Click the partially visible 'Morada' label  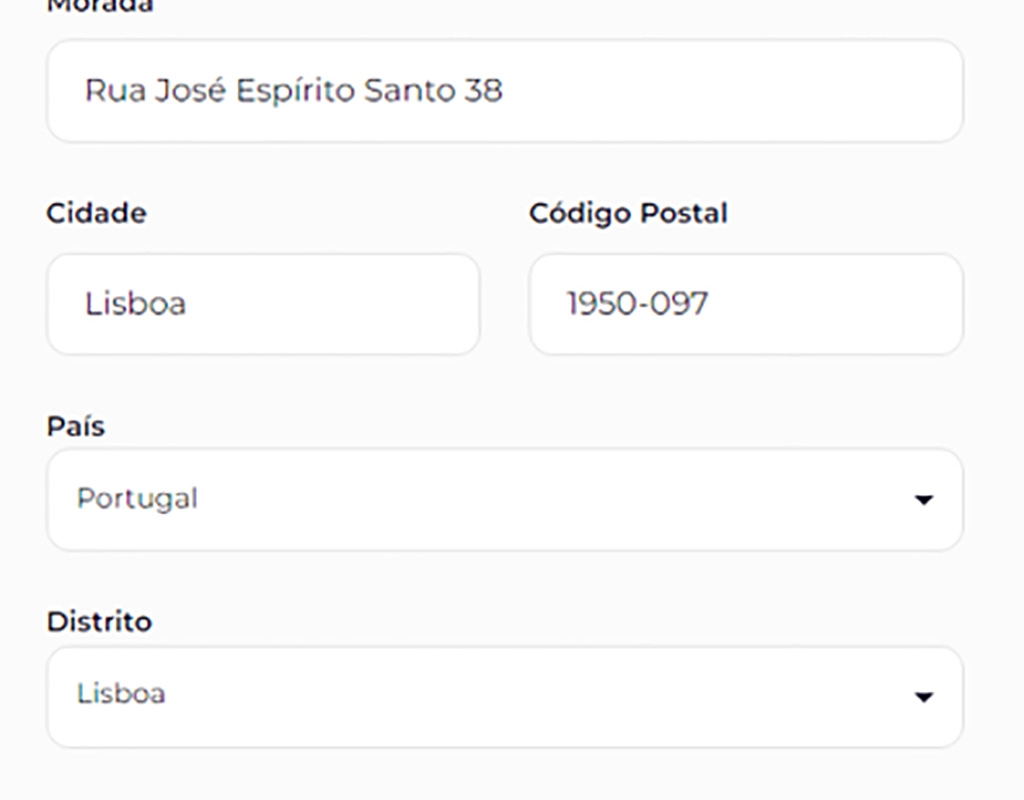click(x=99, y=6)
